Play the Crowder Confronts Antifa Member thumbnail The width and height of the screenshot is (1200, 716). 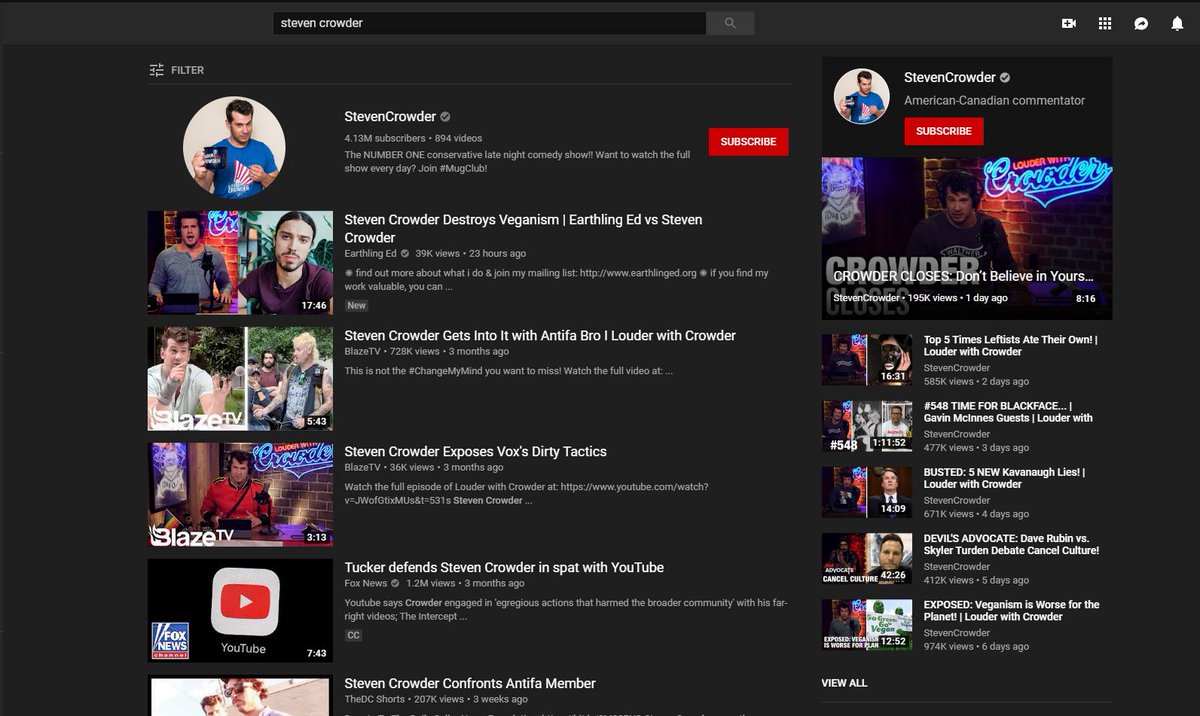240,695
